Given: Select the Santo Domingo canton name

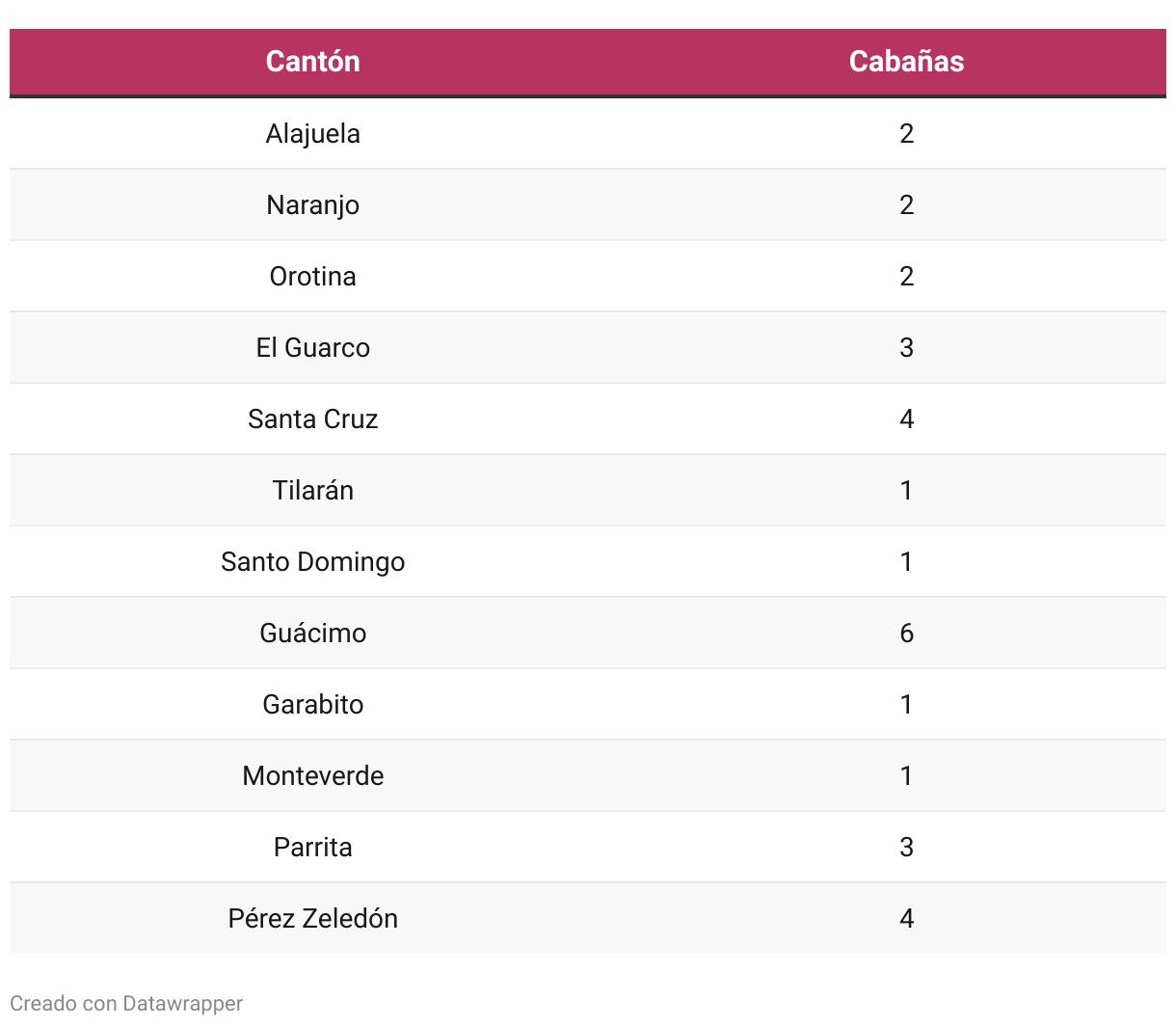Looking at the screenshot, I should coord(312,561).
